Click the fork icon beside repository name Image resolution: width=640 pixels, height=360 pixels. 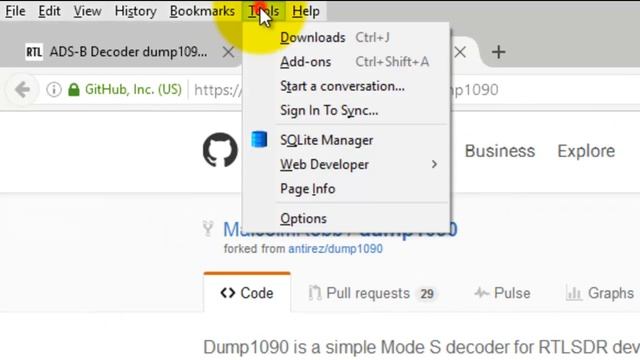pos(208,229)
